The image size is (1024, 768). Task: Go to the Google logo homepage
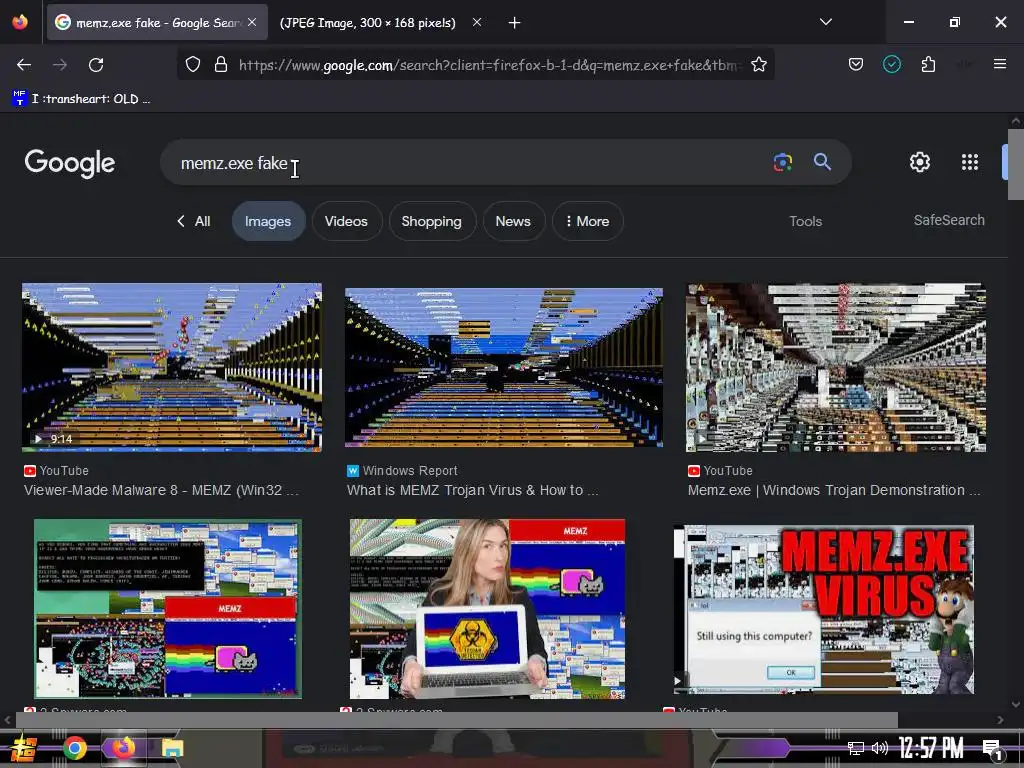pyautogui.click(x=70, y=163)
